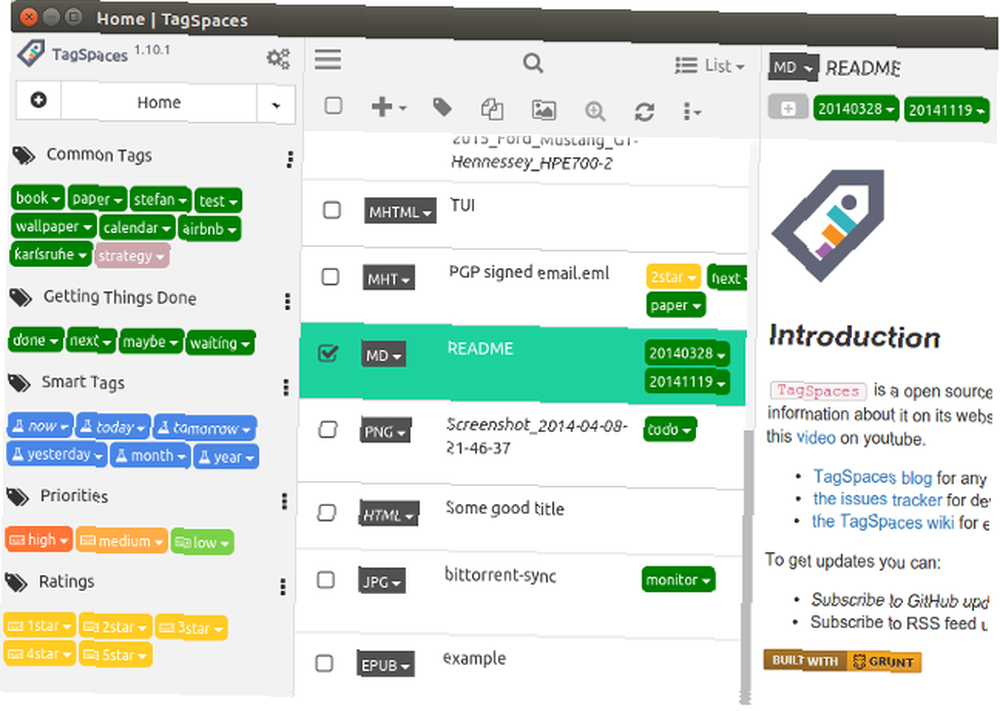Viewport: 1000px width, 711px height.
Task: Check the Some good title checkbox
Action: [327, 512]
